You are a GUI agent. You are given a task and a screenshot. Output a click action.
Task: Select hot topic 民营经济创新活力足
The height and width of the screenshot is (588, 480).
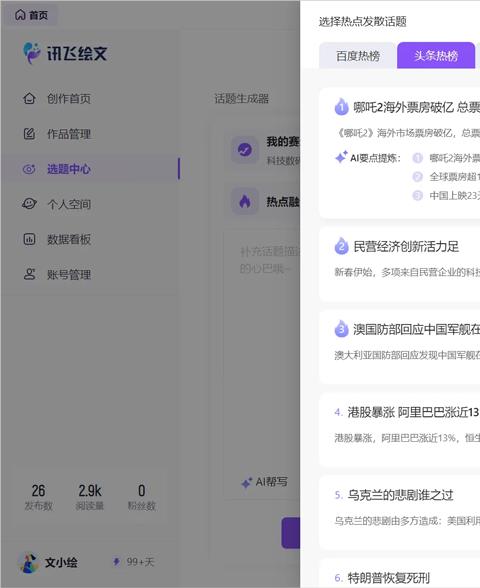406,246
